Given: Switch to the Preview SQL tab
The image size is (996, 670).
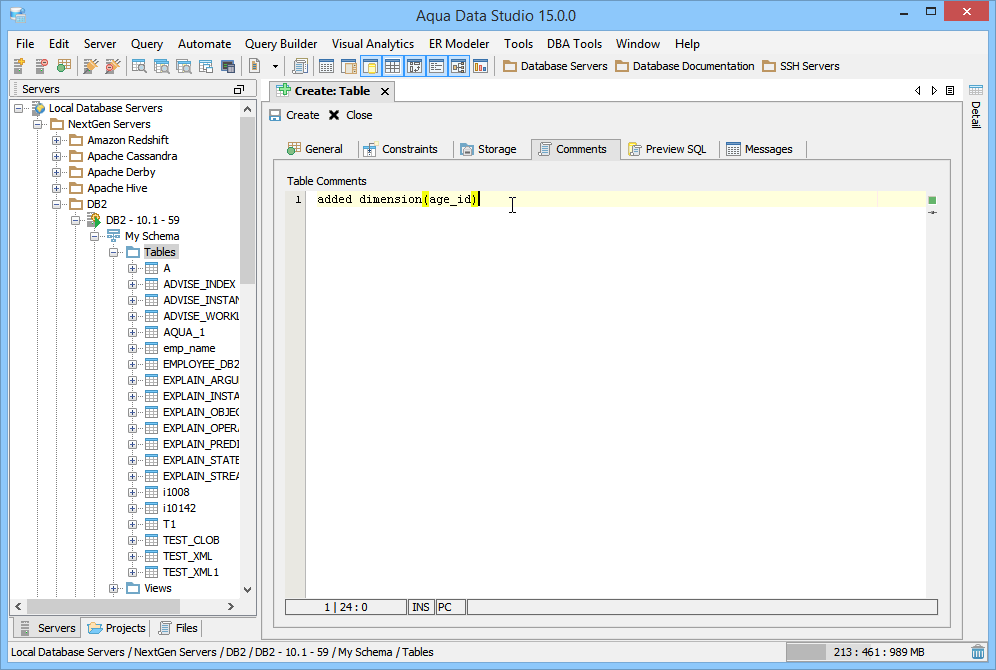Looking at the screenshot, I should point(668,149).
